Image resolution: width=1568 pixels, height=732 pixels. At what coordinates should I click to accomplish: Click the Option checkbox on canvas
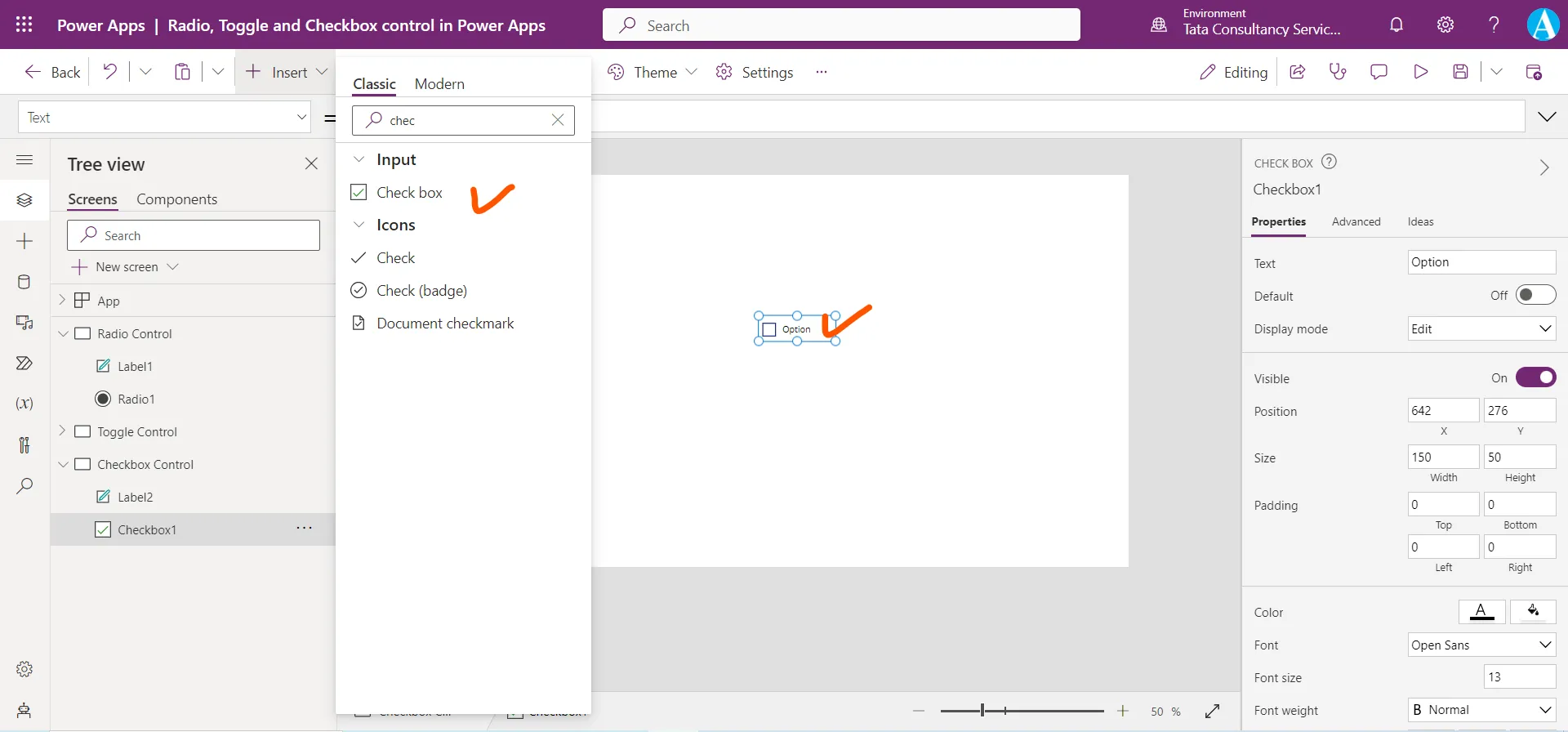[x=768, y=329]
